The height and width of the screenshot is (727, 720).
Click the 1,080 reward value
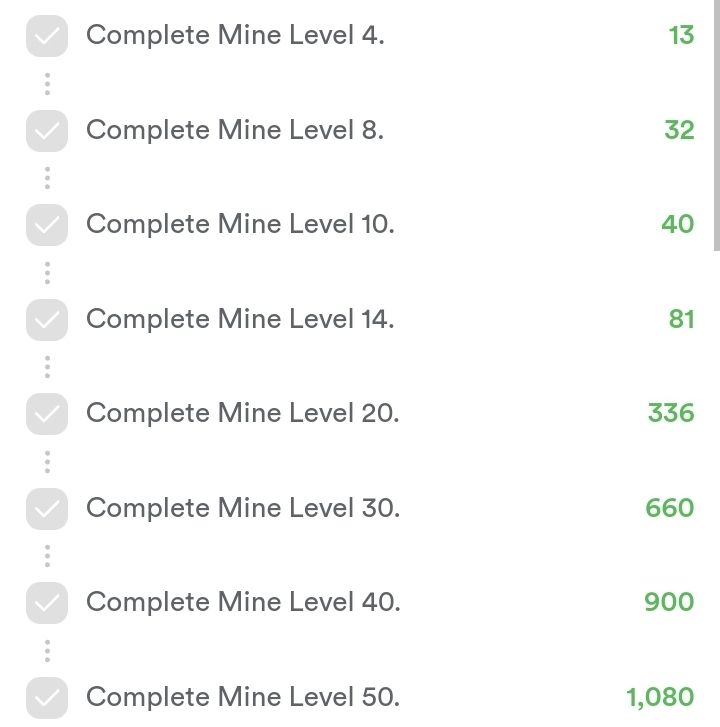click(x=660, y=696)
